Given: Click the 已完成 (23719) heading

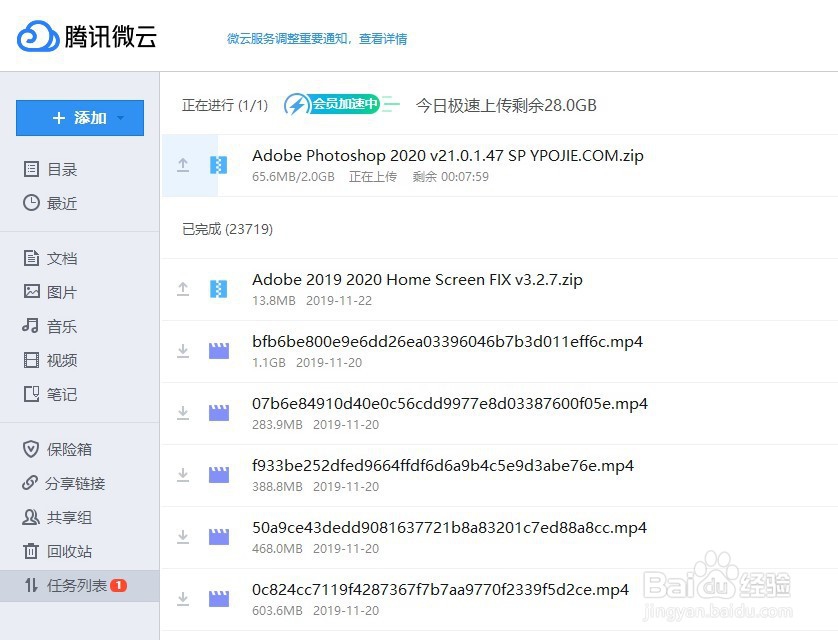Looking at the screenshot, I should pos(227,229).
